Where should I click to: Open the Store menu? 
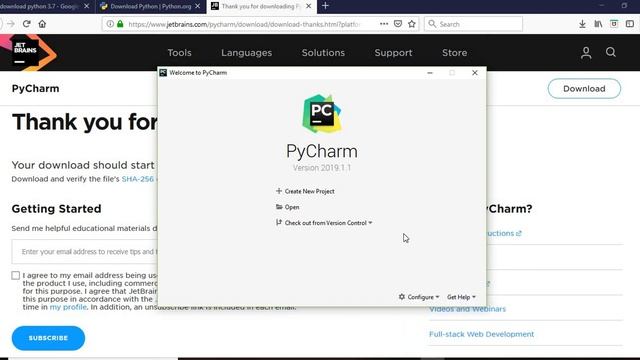[x=454, y=53]
